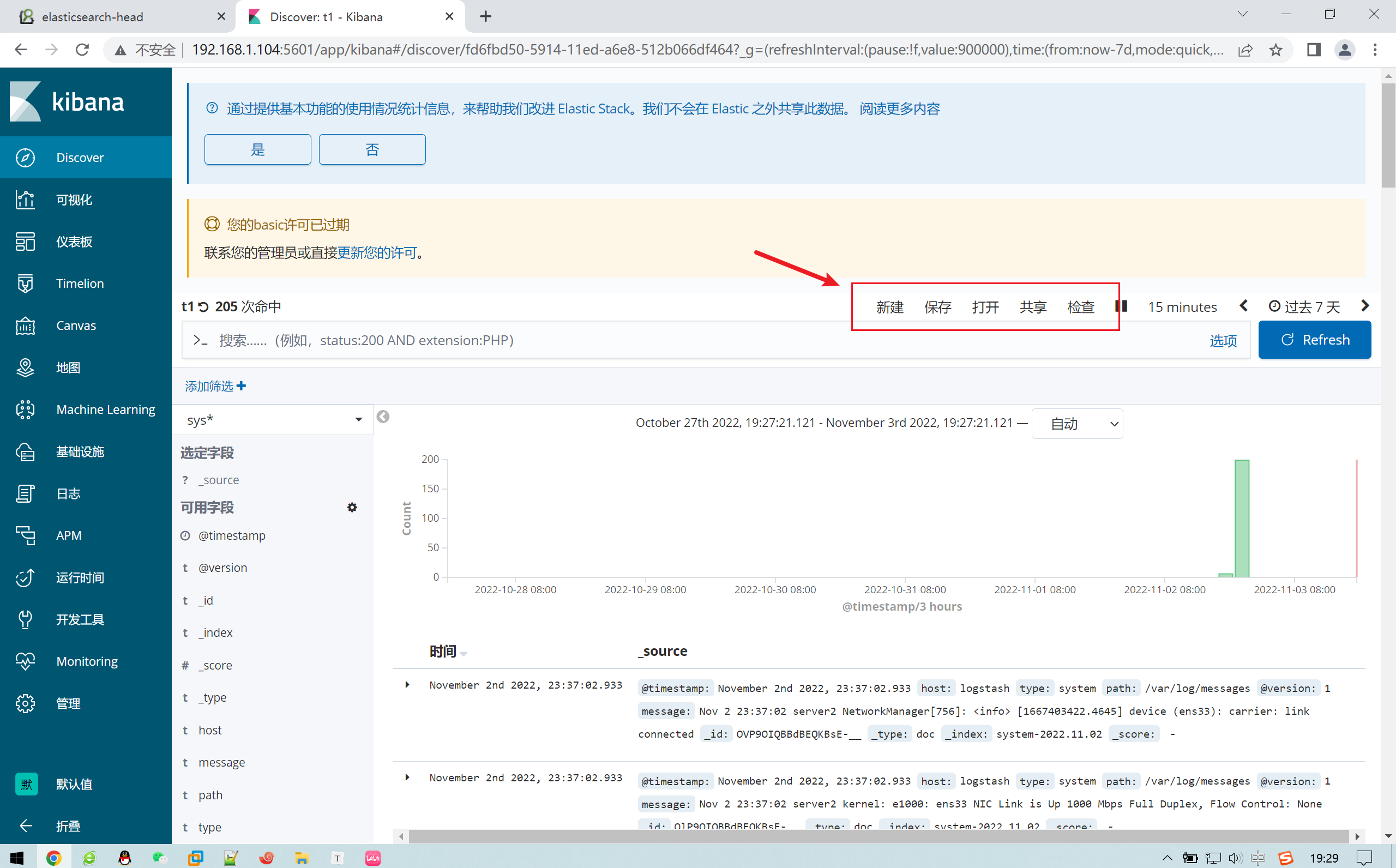The width and height of the screenshot is (1396, 868).
Task: Step time range backward arrow
Action: (1243, 306)
